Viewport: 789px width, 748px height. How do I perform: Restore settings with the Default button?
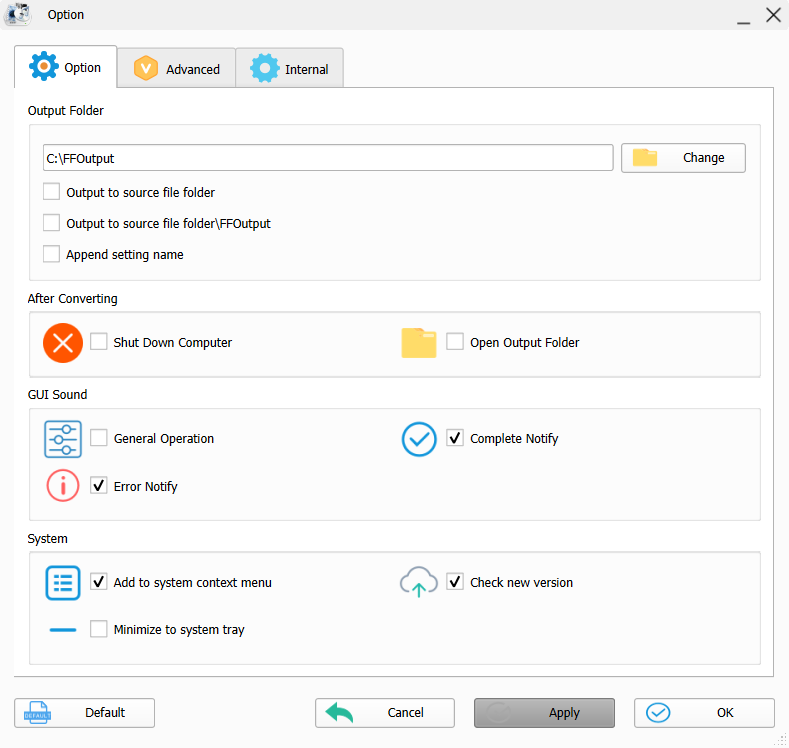85,713
